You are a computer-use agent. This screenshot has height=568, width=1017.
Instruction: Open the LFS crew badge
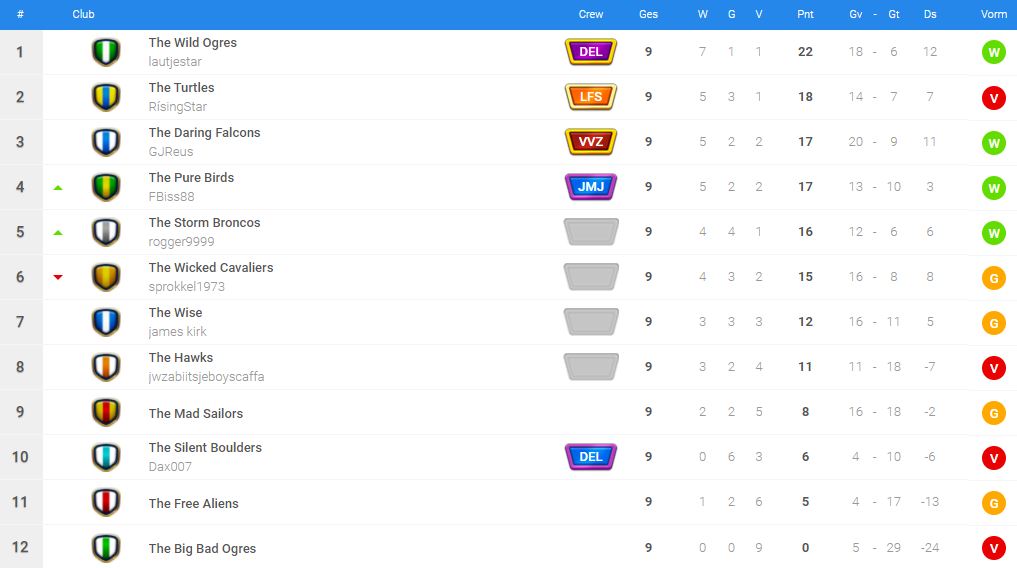tap(590, 97)
